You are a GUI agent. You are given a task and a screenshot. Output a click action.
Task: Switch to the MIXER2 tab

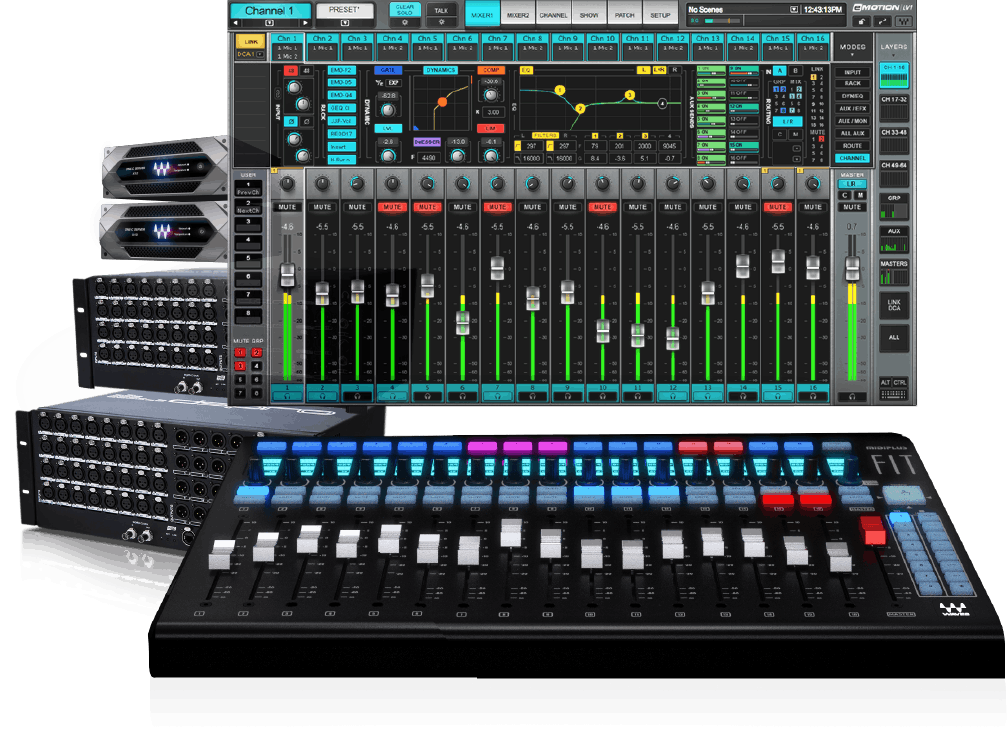click(x=517, y=15)
